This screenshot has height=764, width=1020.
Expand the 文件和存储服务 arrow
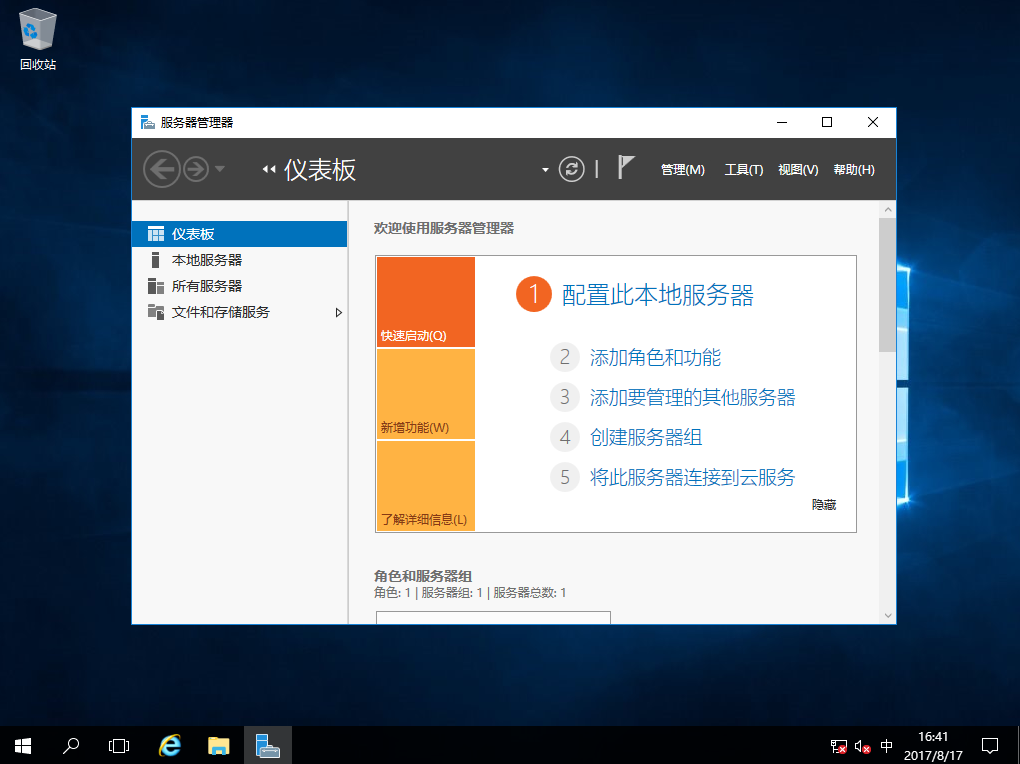coord(338,312)
